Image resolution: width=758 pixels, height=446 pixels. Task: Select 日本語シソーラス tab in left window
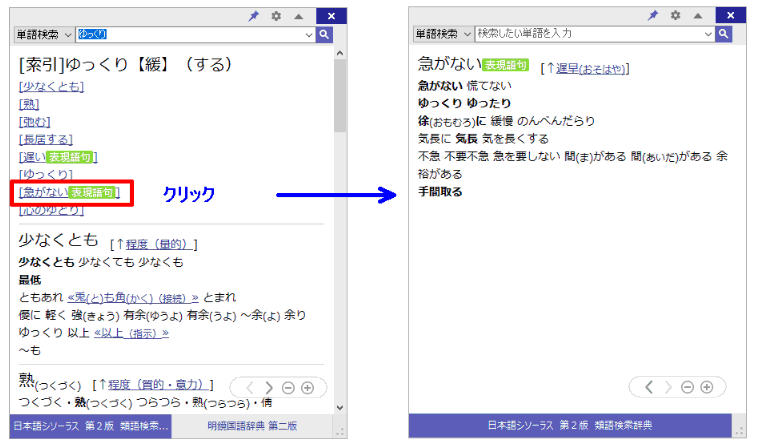(90, 426)
